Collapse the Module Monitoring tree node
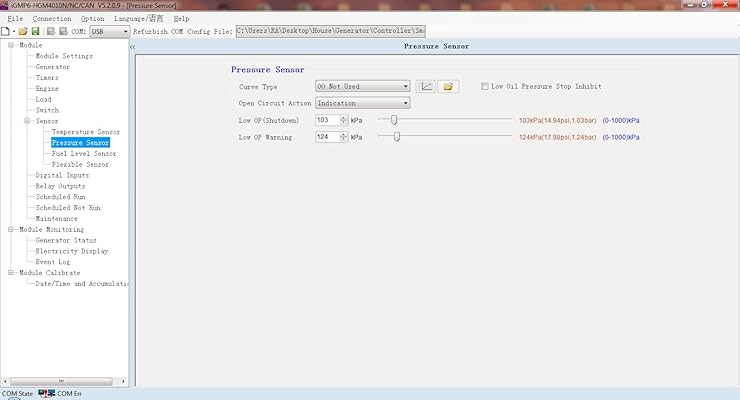 coord(11,230)
